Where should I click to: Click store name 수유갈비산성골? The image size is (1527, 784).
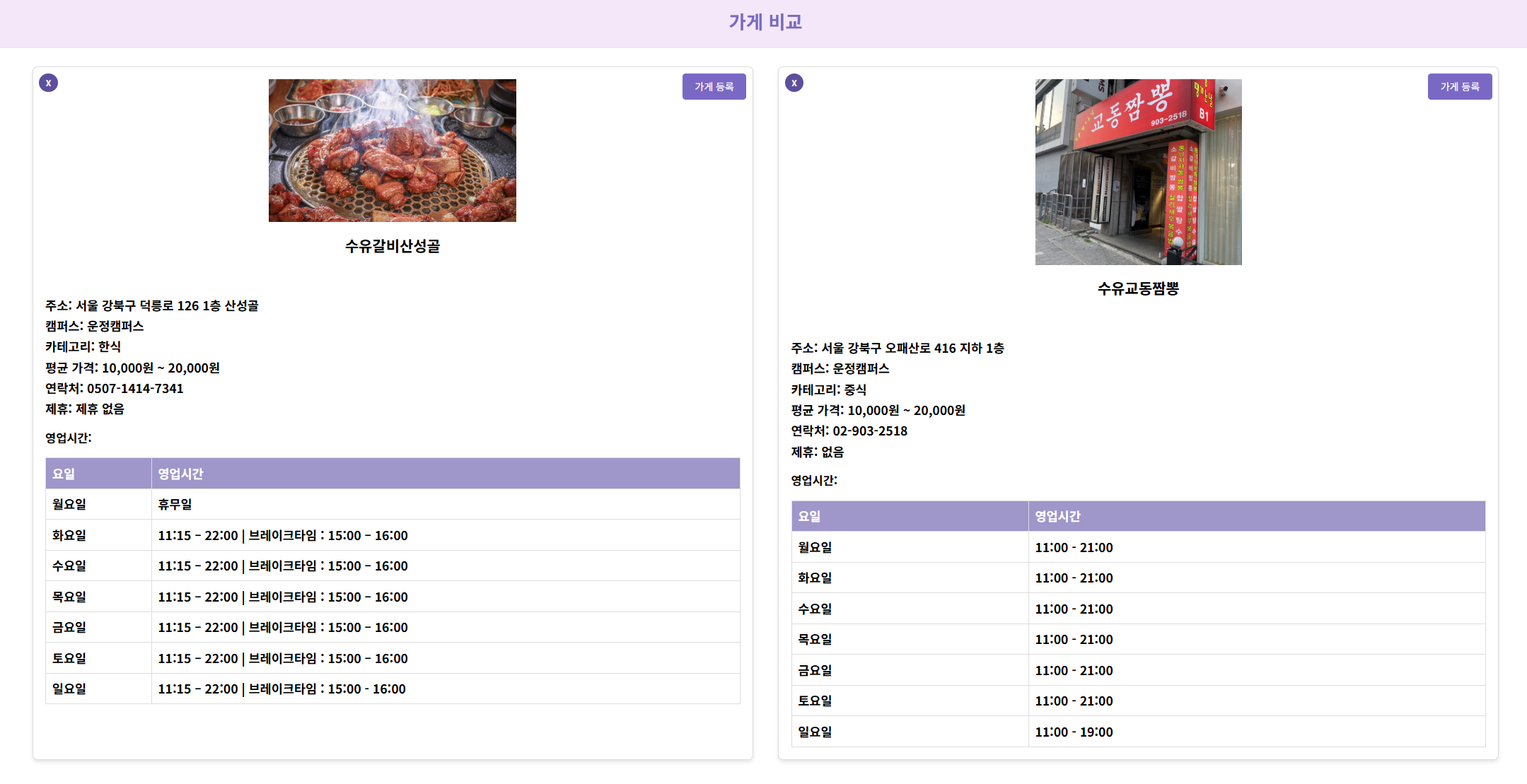tap(392, 246)
